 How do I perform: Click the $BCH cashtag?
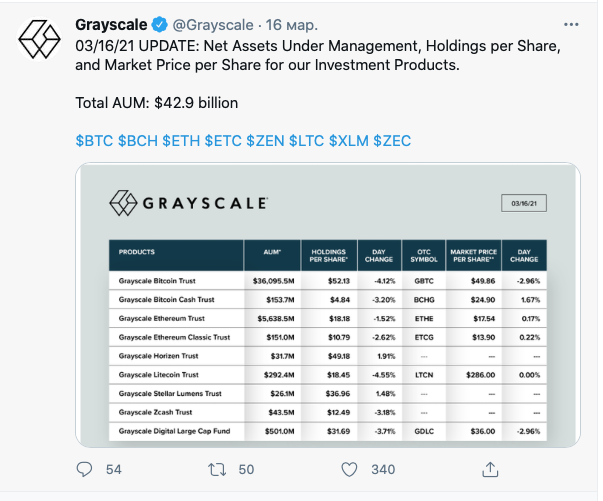pos(137,140)
